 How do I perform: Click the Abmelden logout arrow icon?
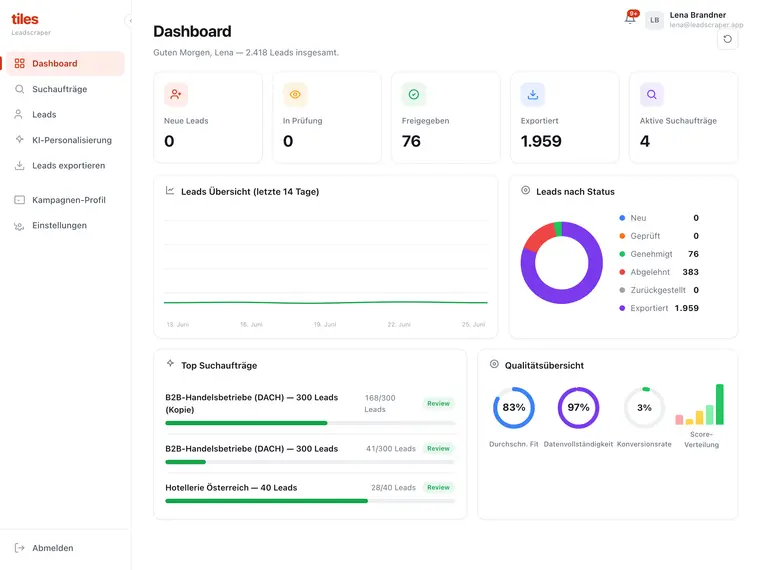point(19,548)
